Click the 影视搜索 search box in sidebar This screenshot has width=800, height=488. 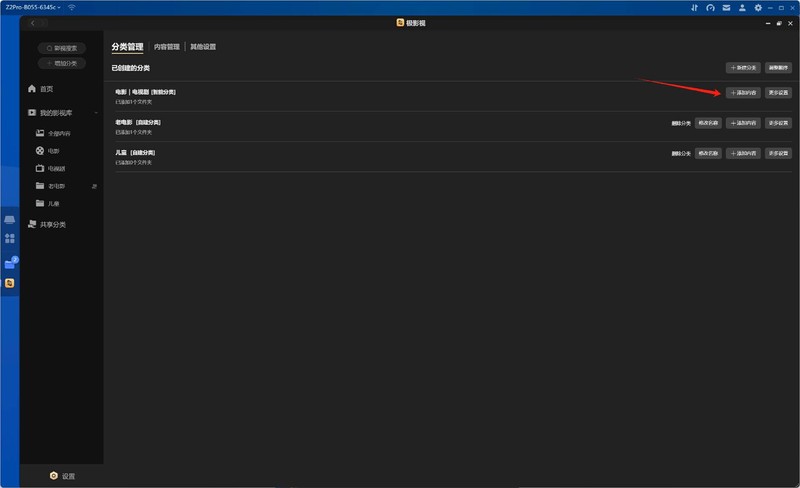[x=62, y=48]
